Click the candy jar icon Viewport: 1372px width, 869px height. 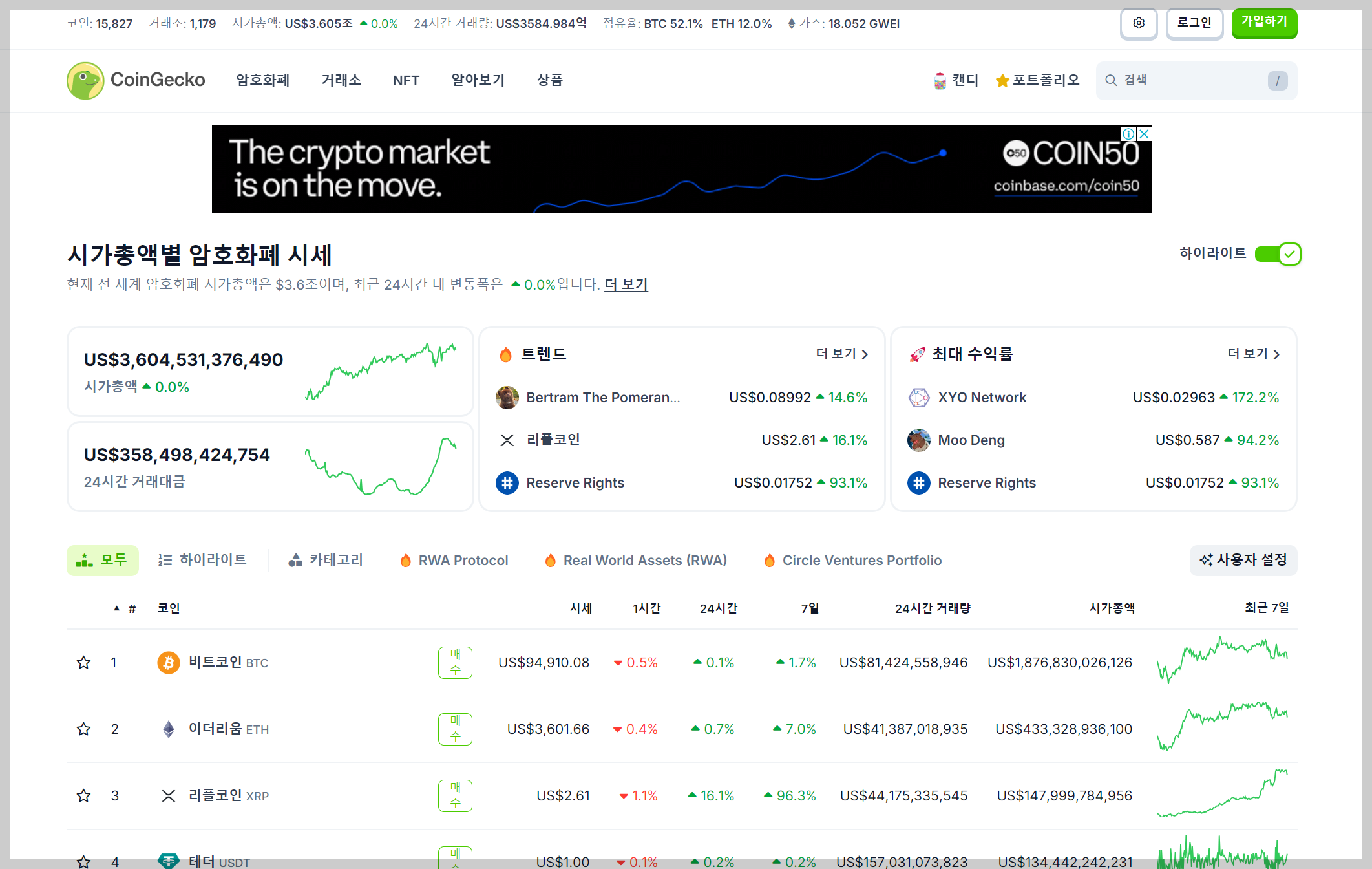940,81
